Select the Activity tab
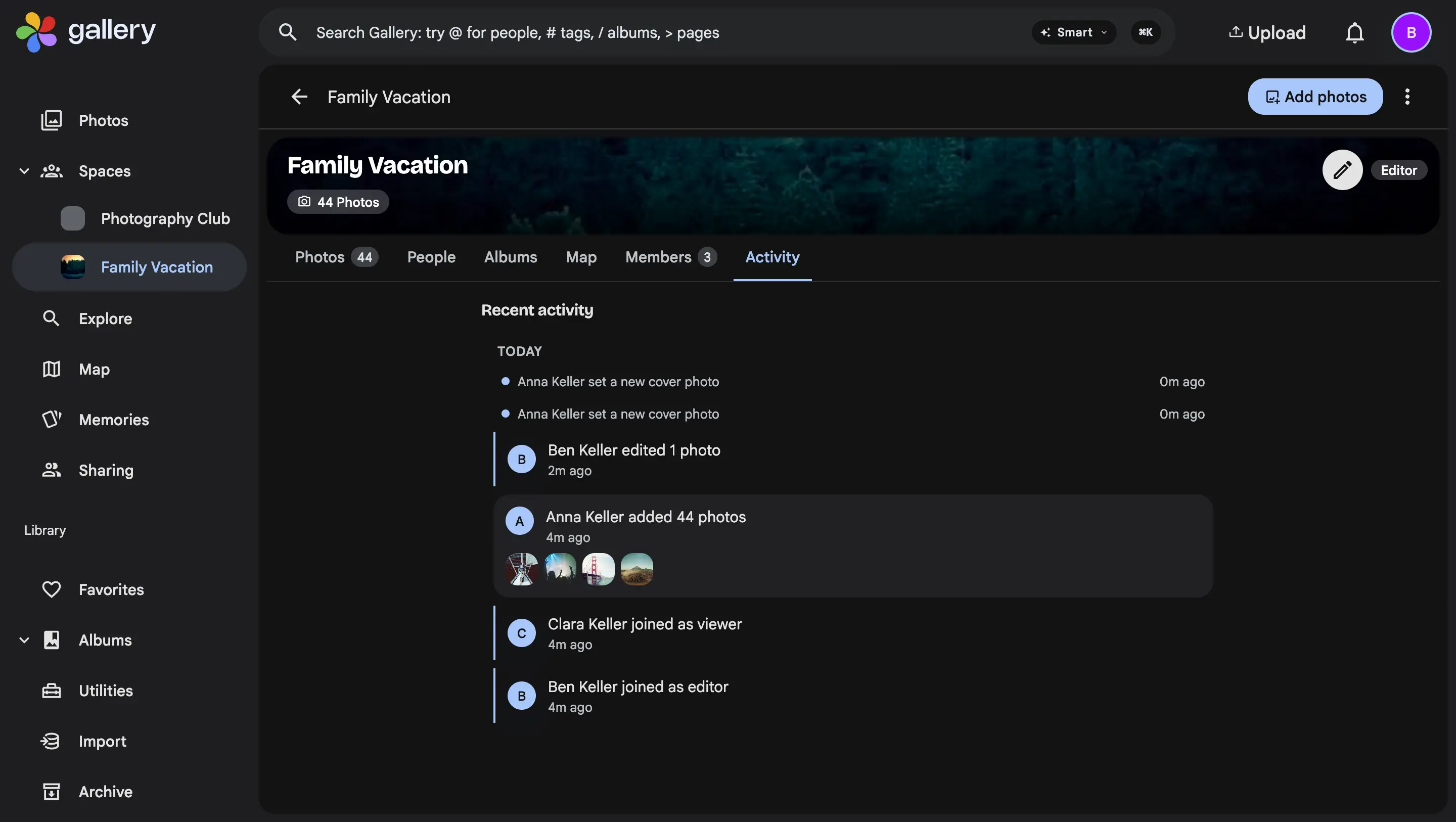The height and width of the screenshot is (822, 1456). click(x=772, y=257)
